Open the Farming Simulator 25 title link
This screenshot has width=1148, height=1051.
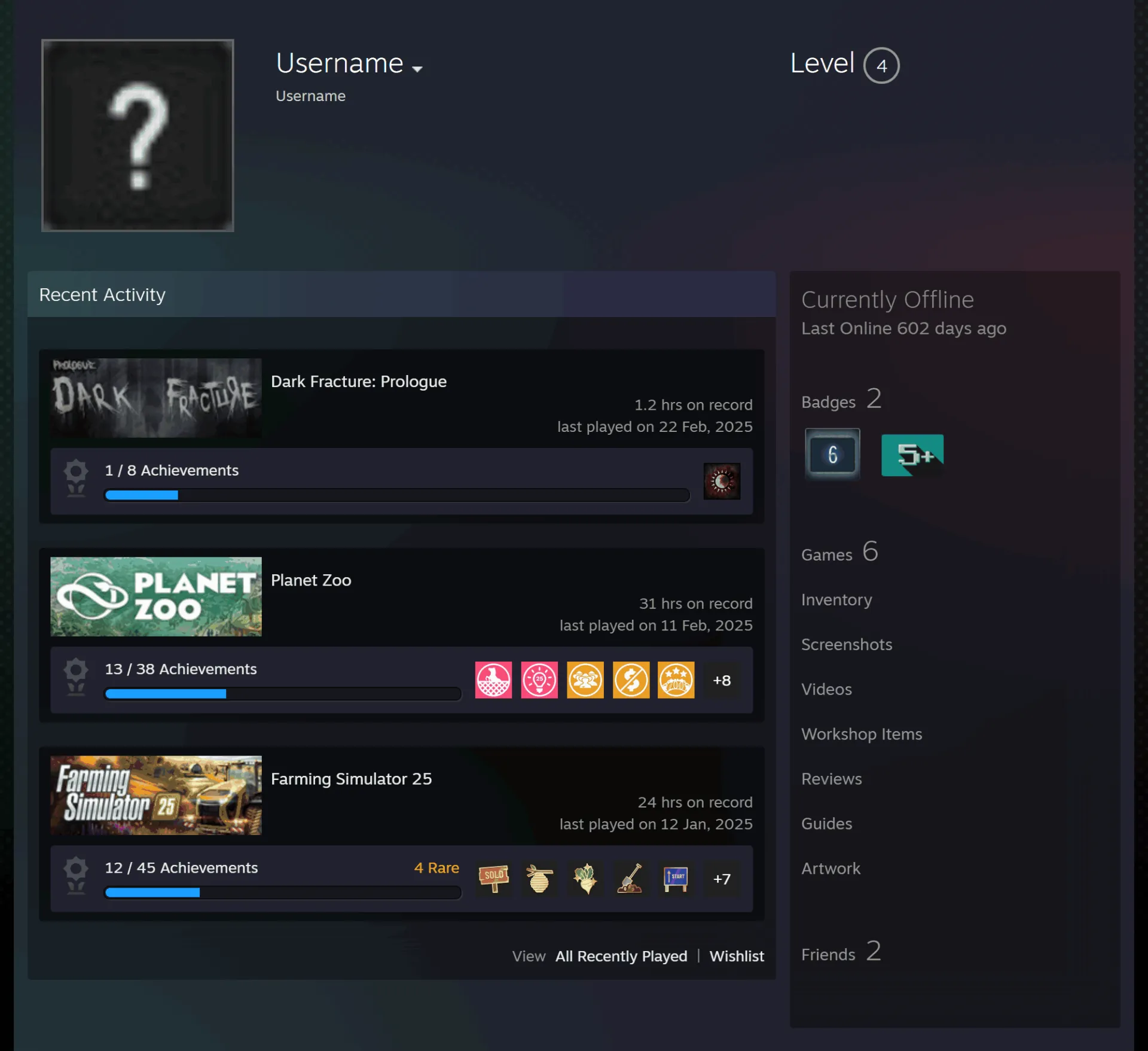(x=351, y=779)
